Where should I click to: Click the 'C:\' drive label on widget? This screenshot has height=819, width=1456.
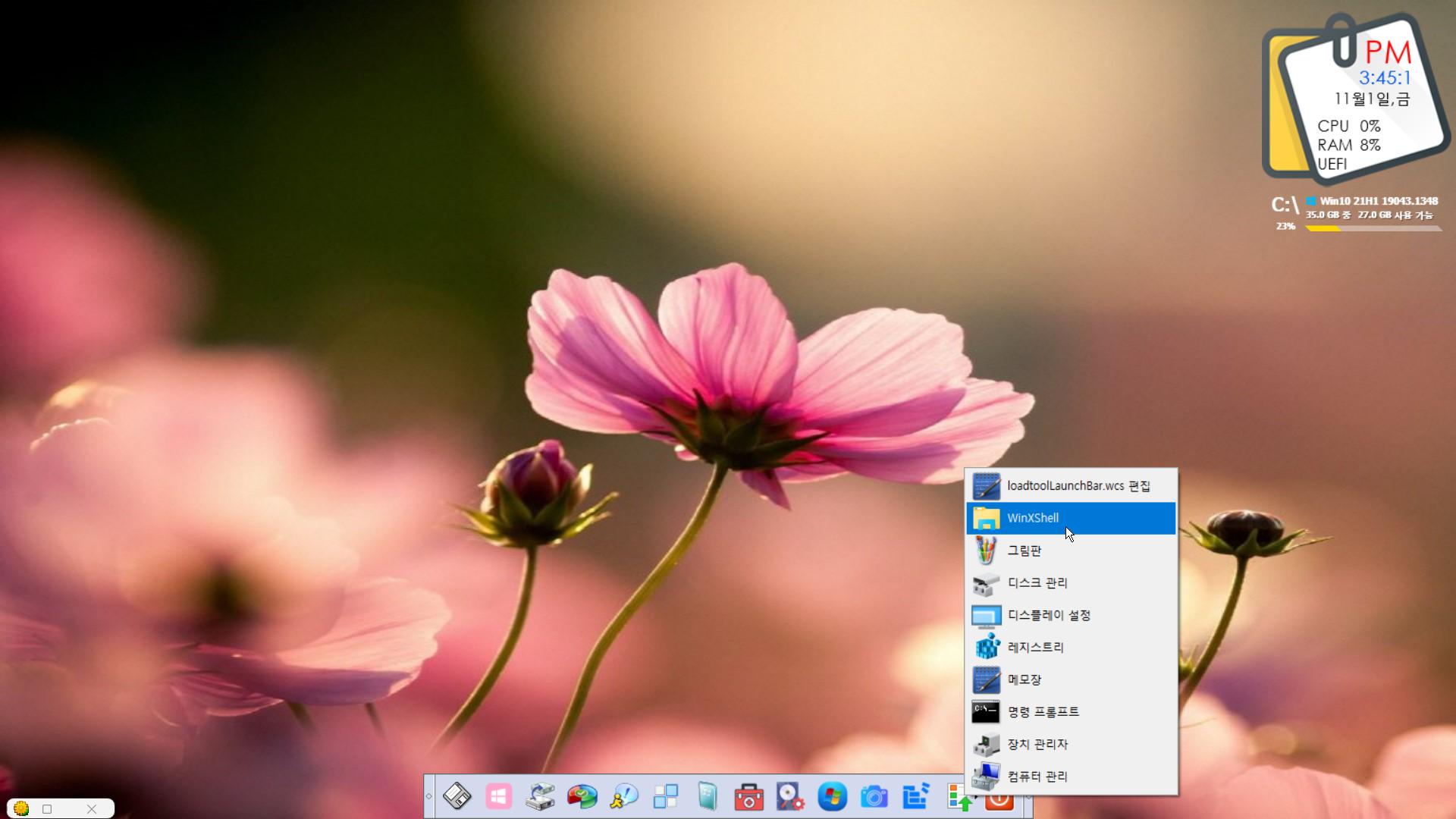pyautogui.click(x=1285, y=205)
